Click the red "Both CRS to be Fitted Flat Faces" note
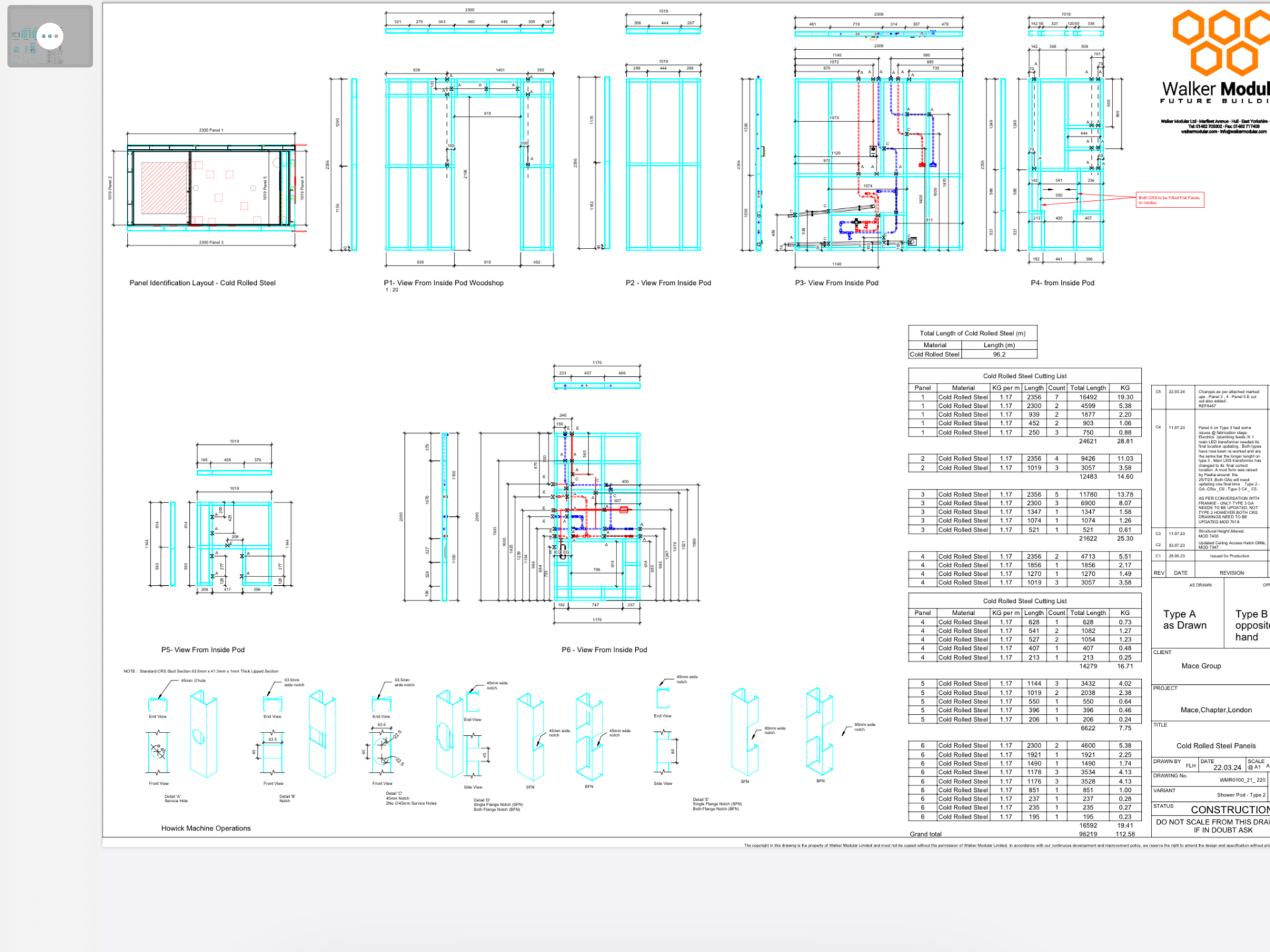Image resolution: width=1270 pixels, height=952 pixels. pos(1169,200)
